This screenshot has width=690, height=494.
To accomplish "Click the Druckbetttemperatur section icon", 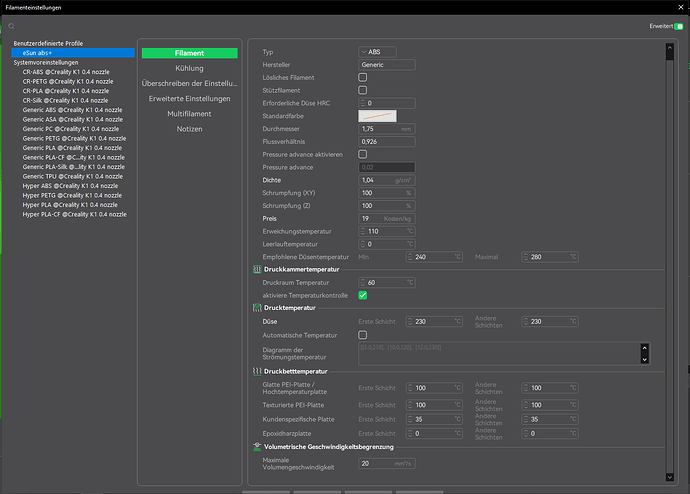I will (x=257, y=371).
